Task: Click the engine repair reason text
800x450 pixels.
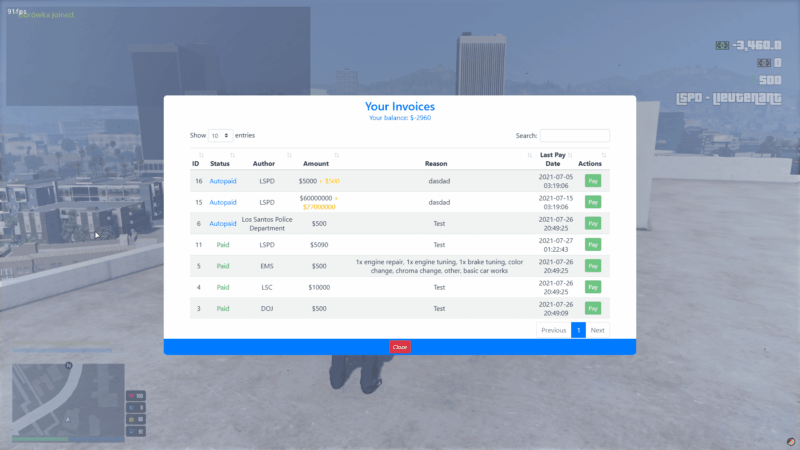Action: 439,266
